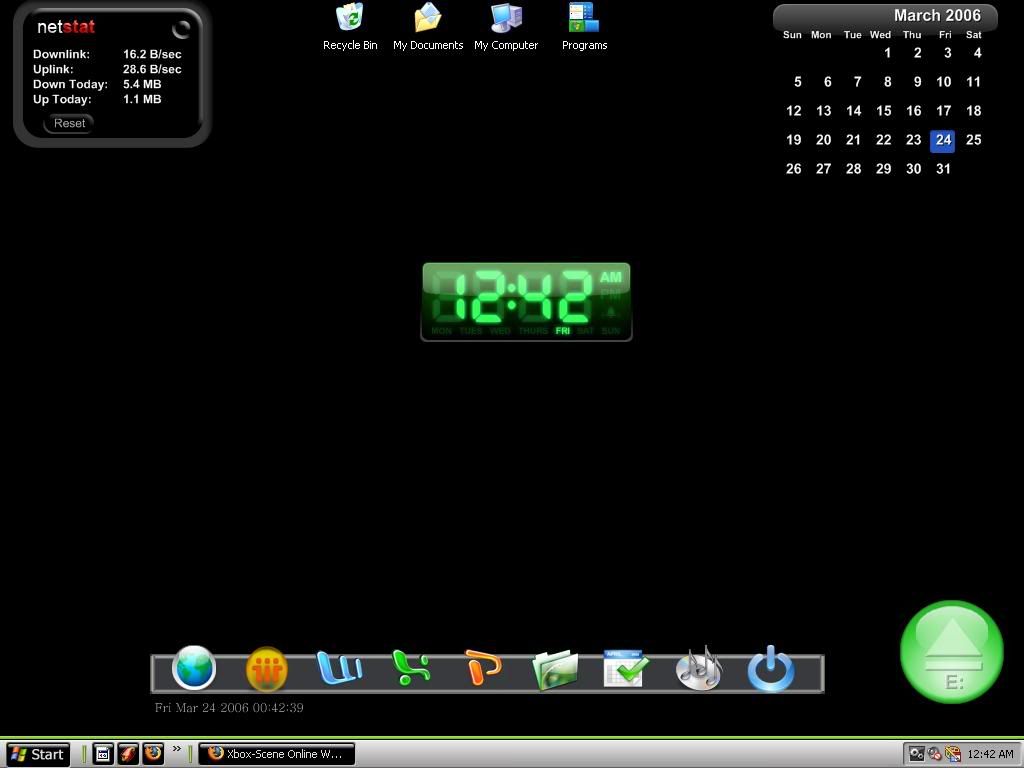Select March 24 on the calendar
Image resolution: width=1024 pixels, height=768 pixels.
pos(943,140)
